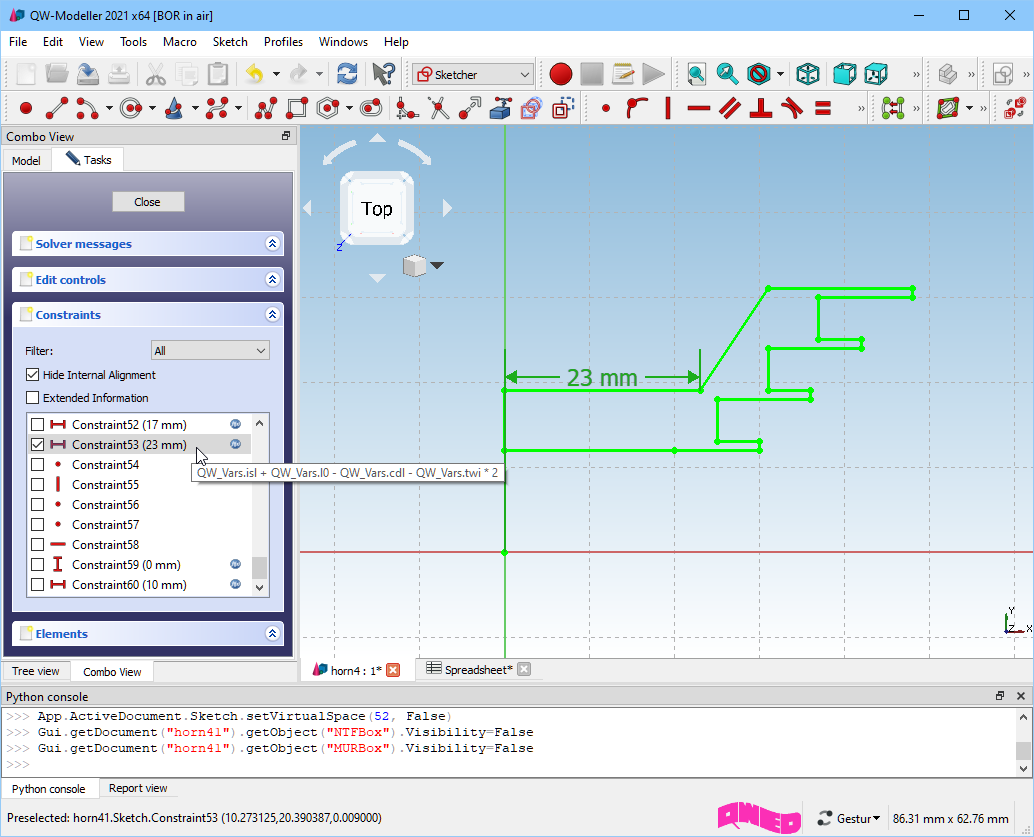Select the external geometry tool
Image resolution: width=1034 pixels, height=837 pixels.
pos(501,108)
